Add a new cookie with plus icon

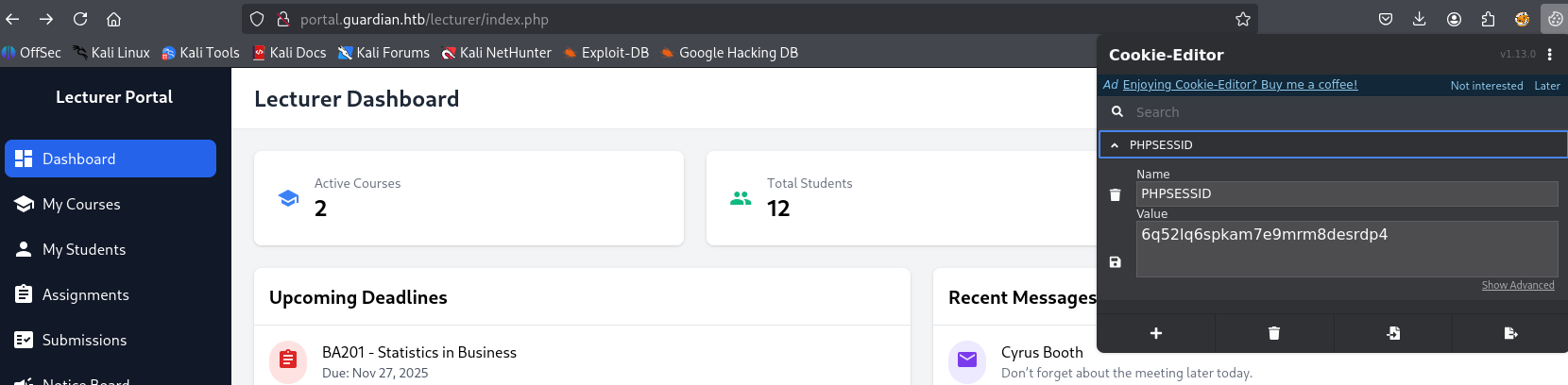coord(1155,333)
